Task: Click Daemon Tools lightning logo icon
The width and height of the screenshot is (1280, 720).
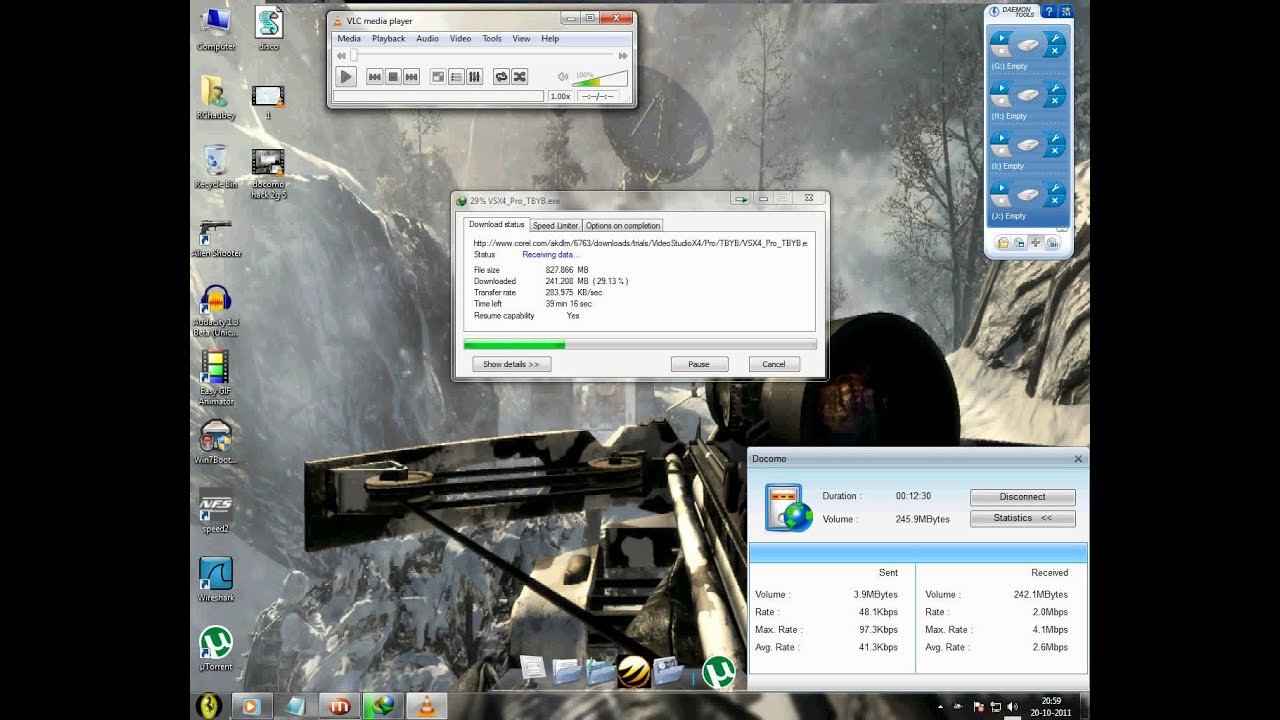Action: 994,12
